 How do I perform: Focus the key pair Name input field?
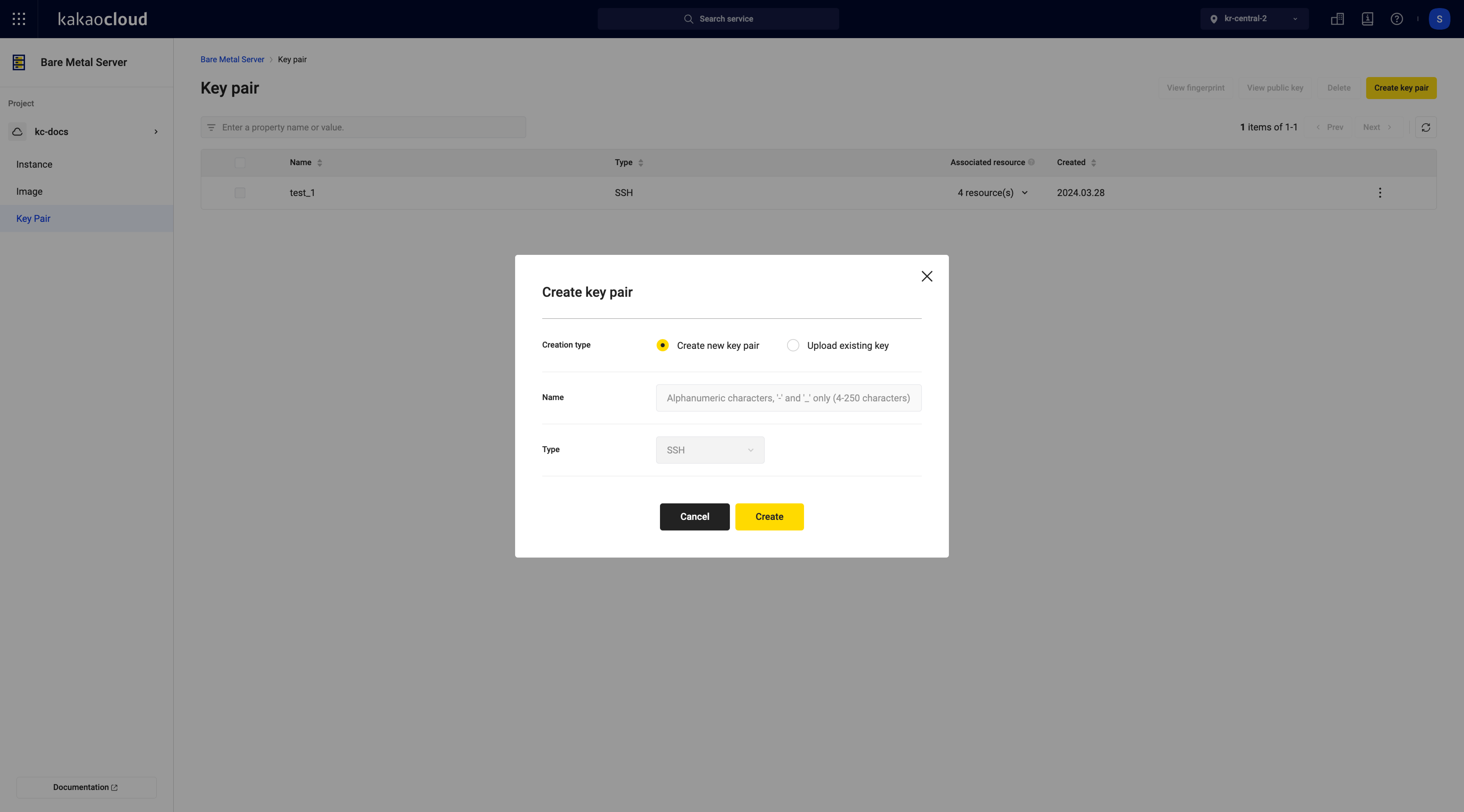pos(788,398)
